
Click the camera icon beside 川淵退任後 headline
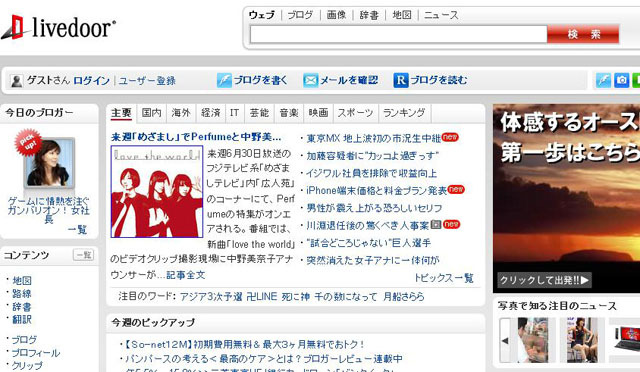(436, 224)
